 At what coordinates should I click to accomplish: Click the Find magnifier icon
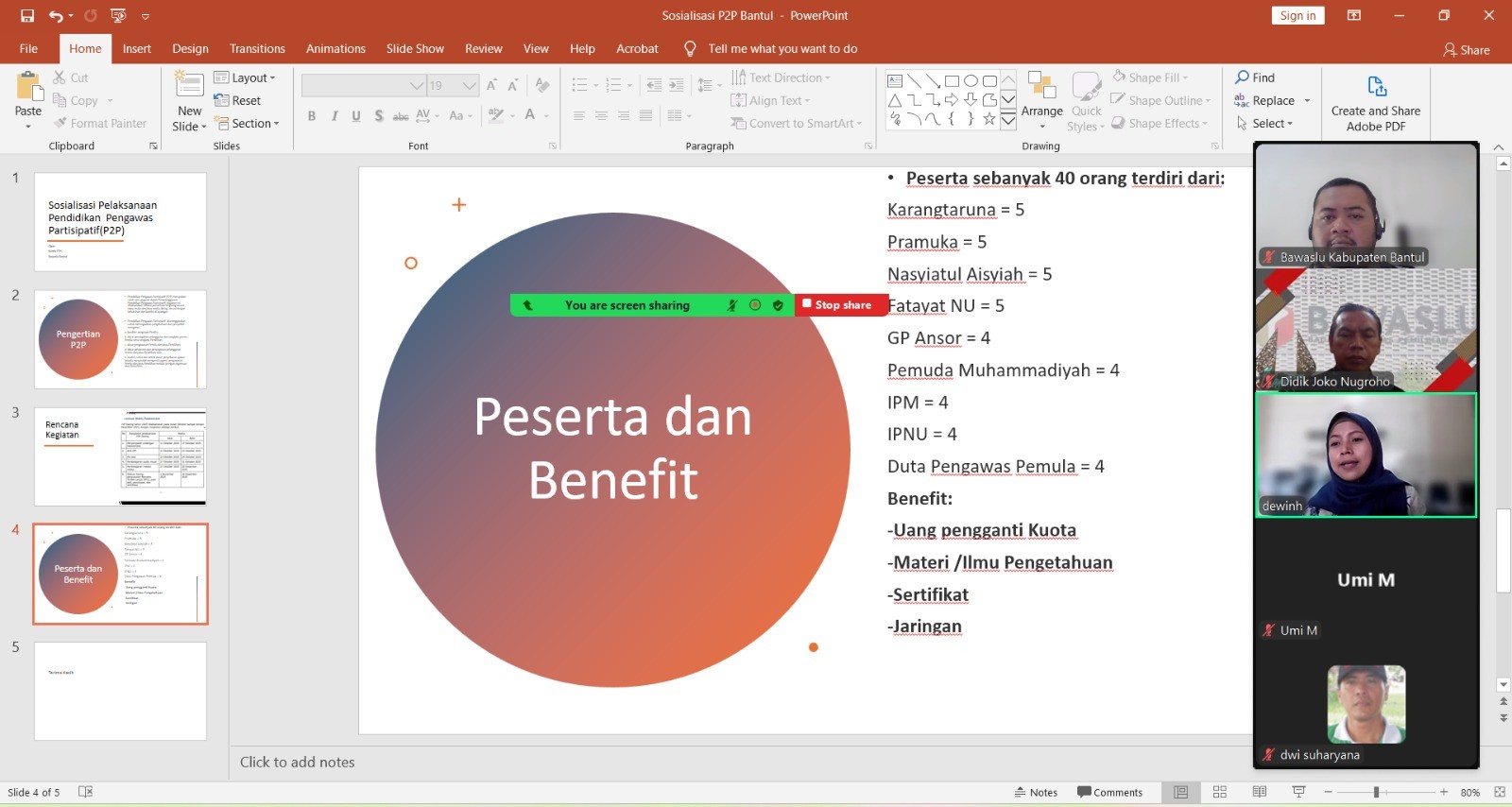1243,77
